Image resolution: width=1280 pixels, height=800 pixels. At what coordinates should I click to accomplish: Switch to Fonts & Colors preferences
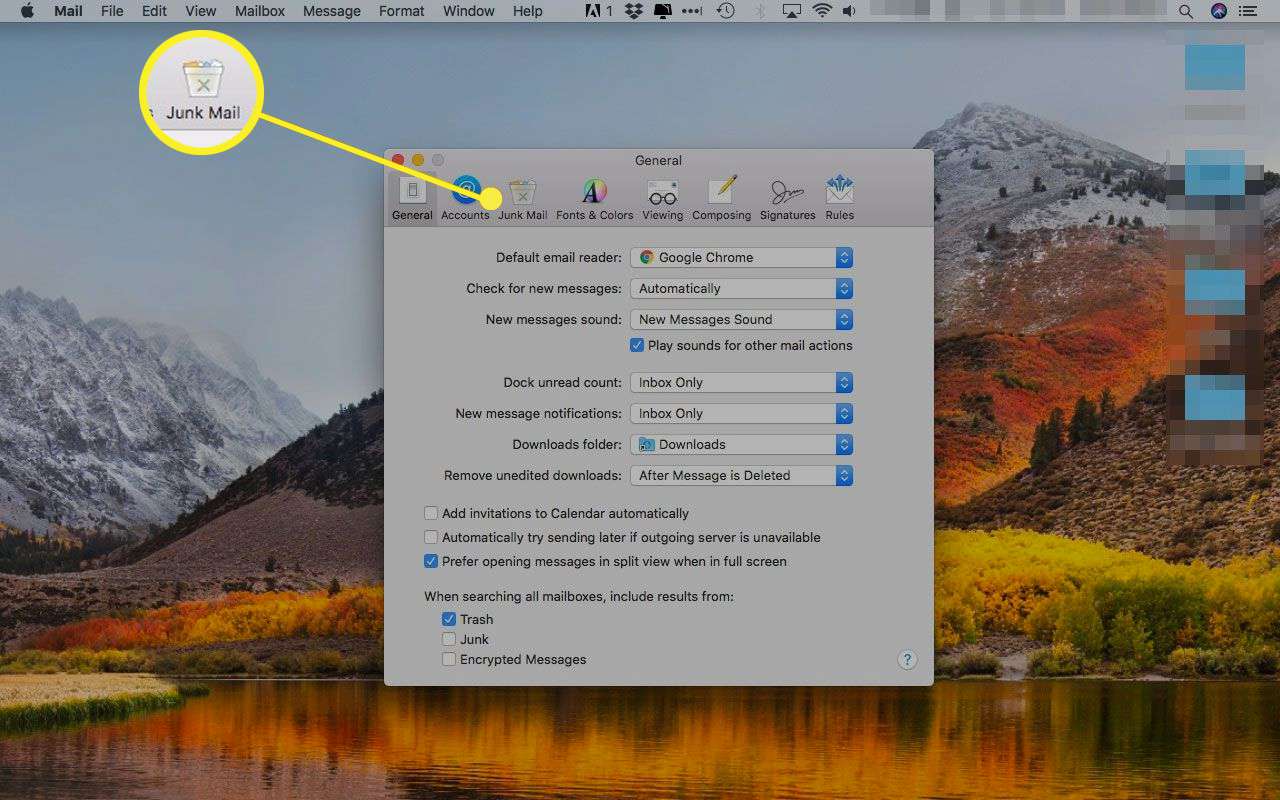pyautogui.click(x=594, y=197)
